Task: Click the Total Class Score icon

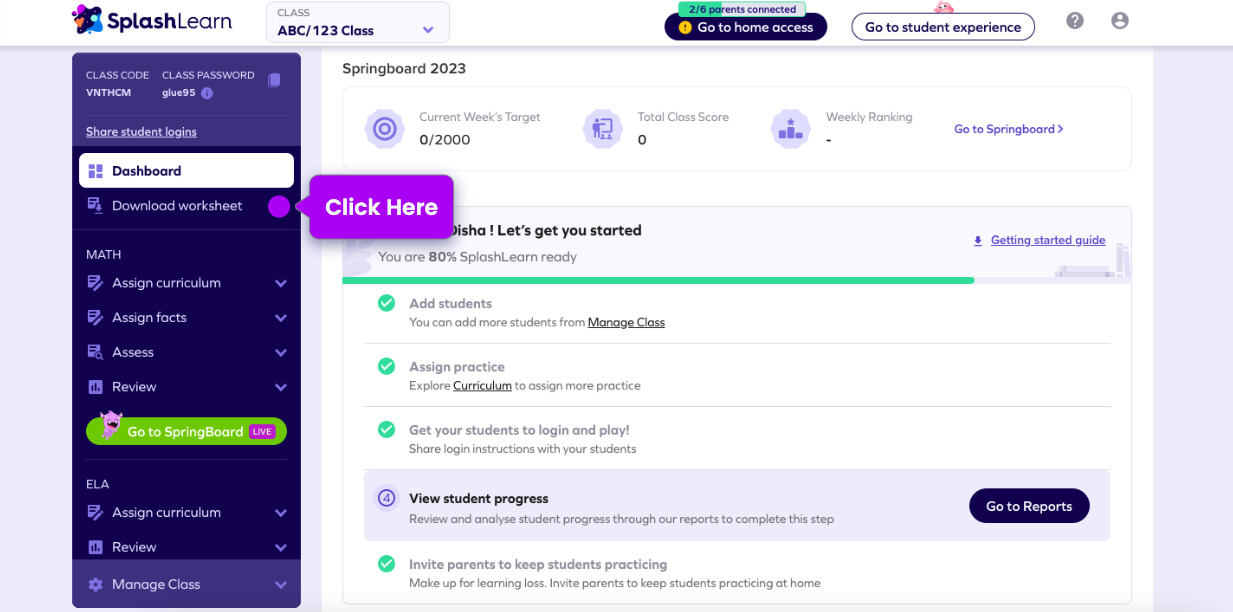Action: point(603,129)
